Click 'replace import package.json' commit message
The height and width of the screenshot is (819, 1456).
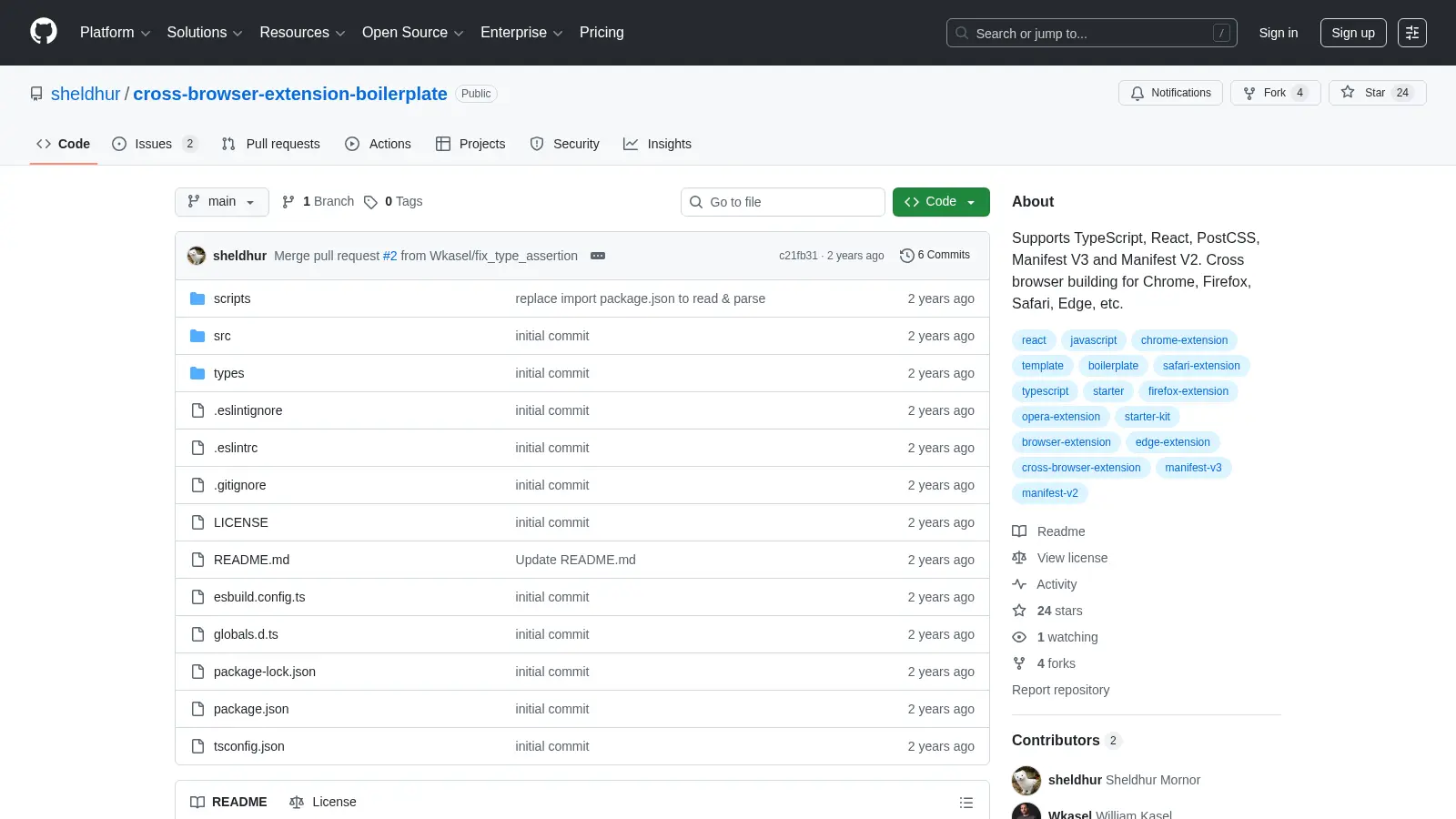(640, 298)
